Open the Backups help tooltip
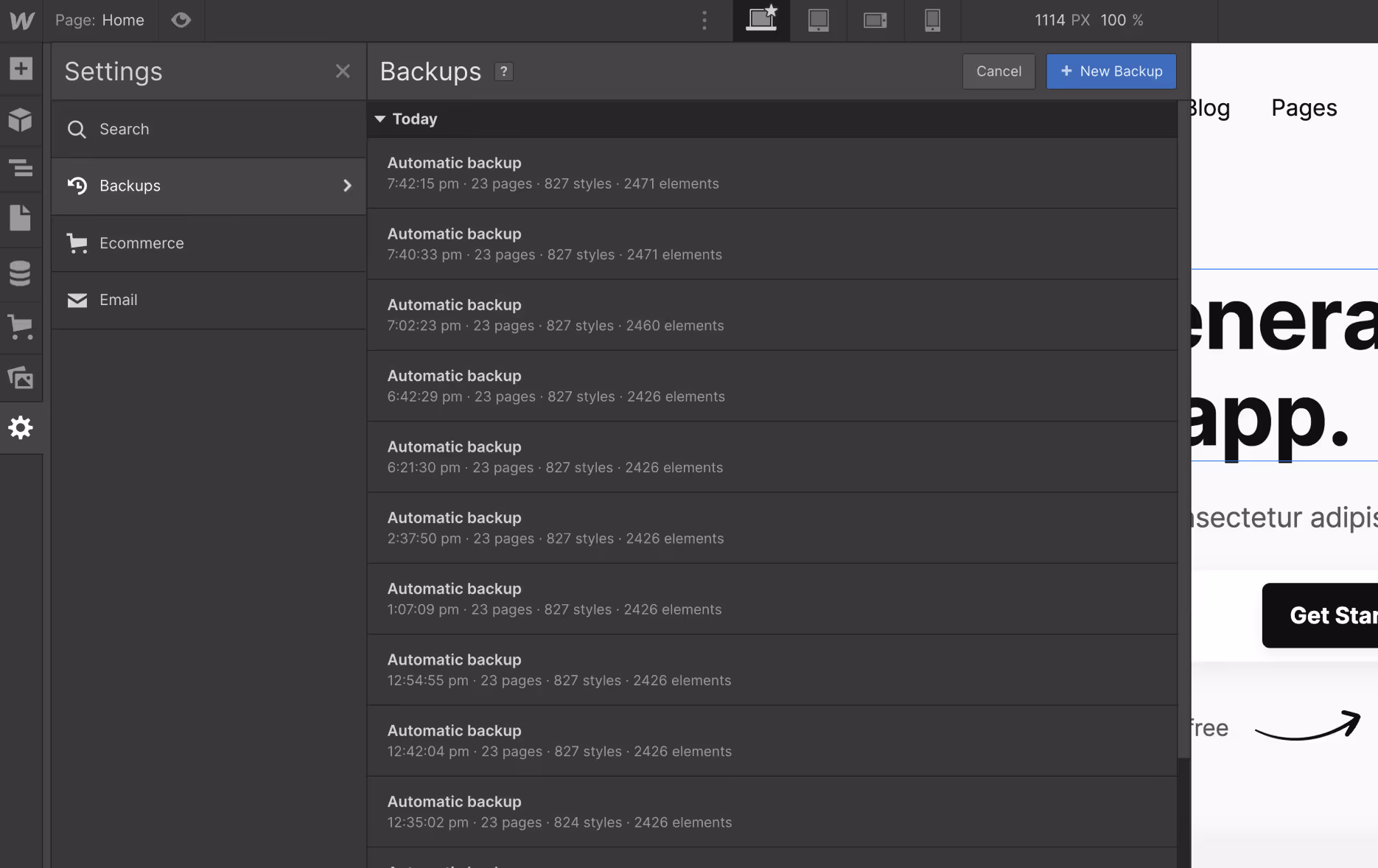 (x=503, y=71)
